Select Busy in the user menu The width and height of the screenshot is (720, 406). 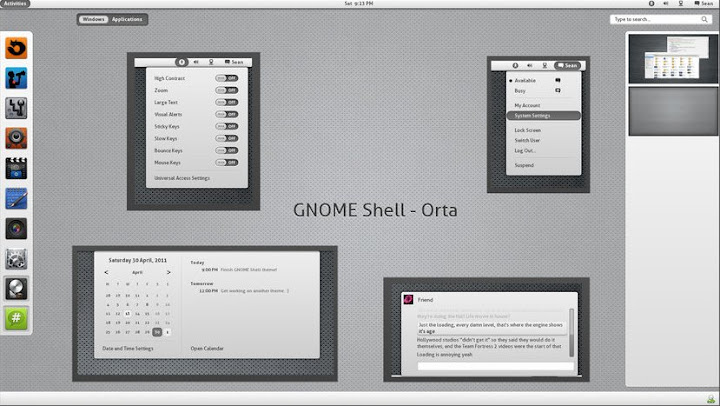pyautogui.click(x=520, y=90)
